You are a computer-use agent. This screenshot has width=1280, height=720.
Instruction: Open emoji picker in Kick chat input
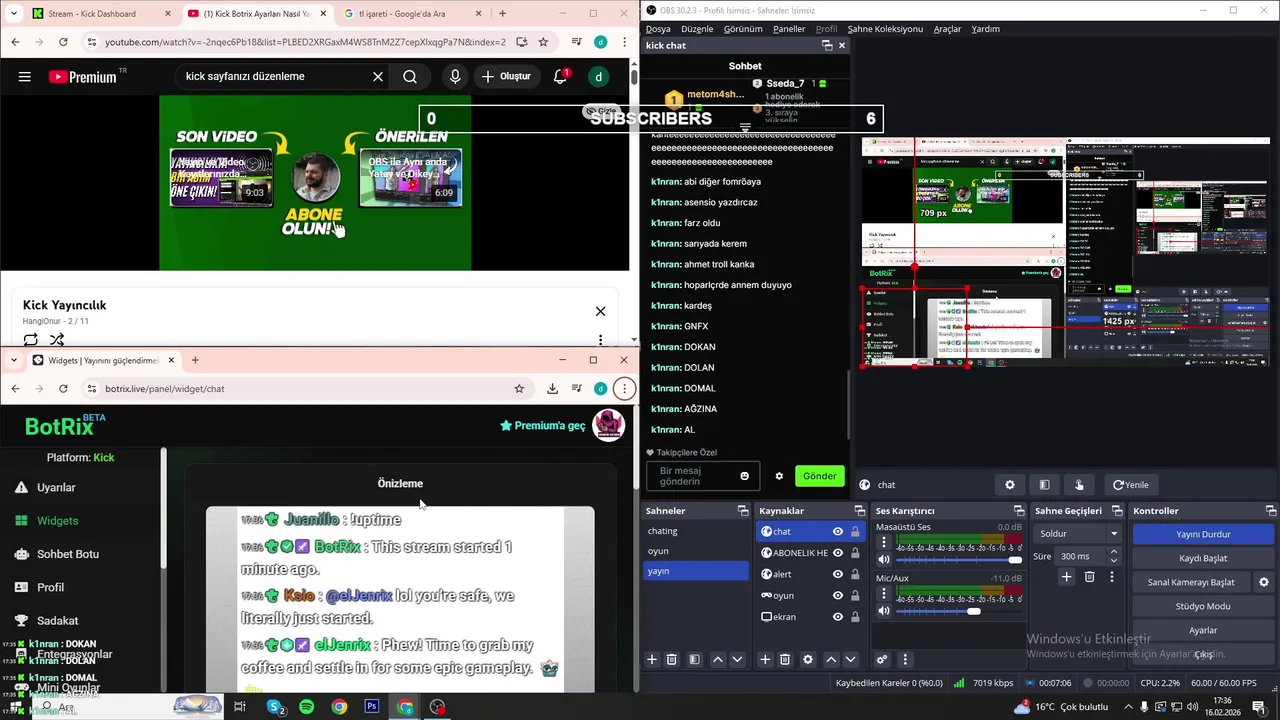click(x=744, y=476)
